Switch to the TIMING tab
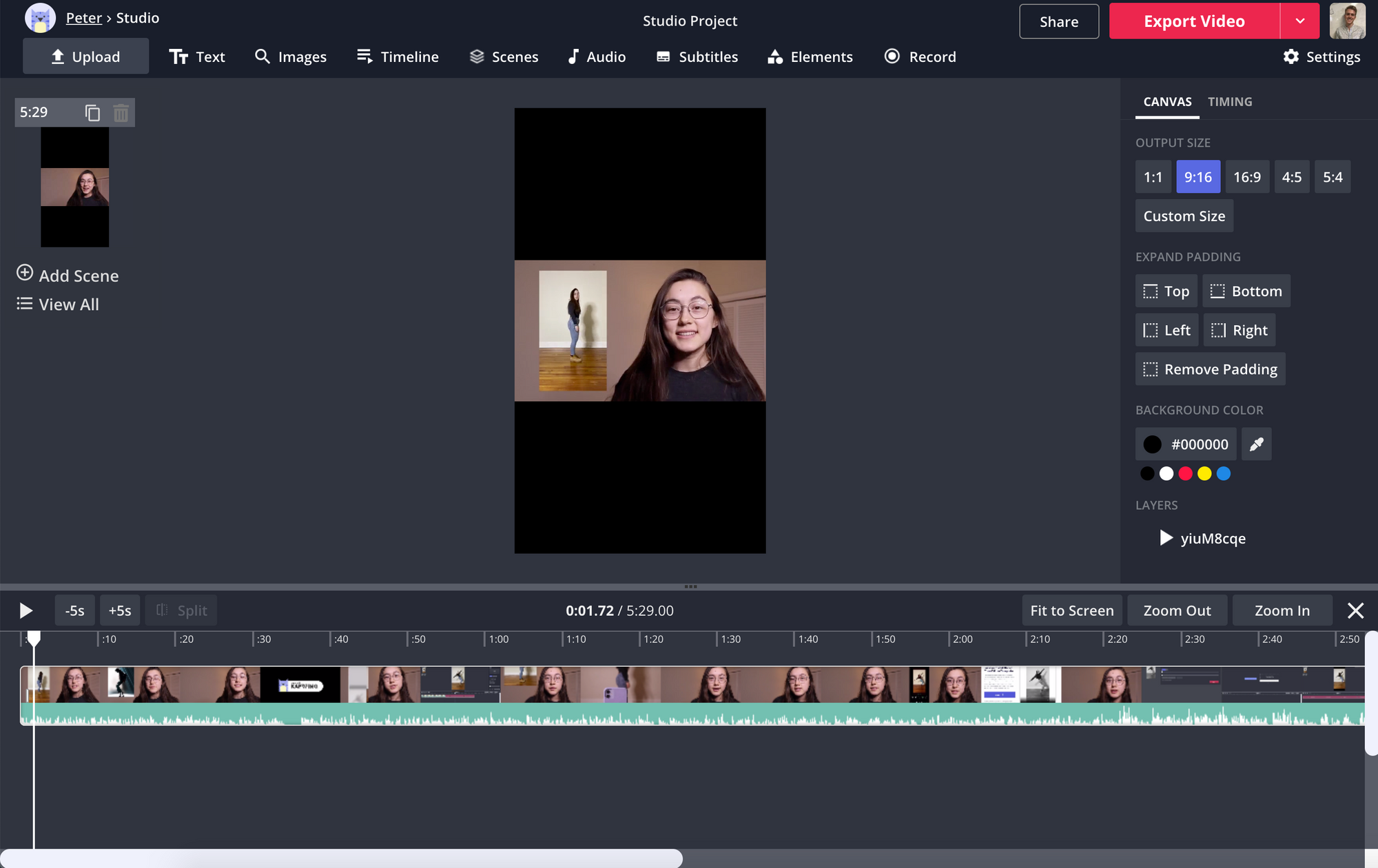Image resolution: width=1378 pixels, height=868 pixels. click(x=1230, y=101)
